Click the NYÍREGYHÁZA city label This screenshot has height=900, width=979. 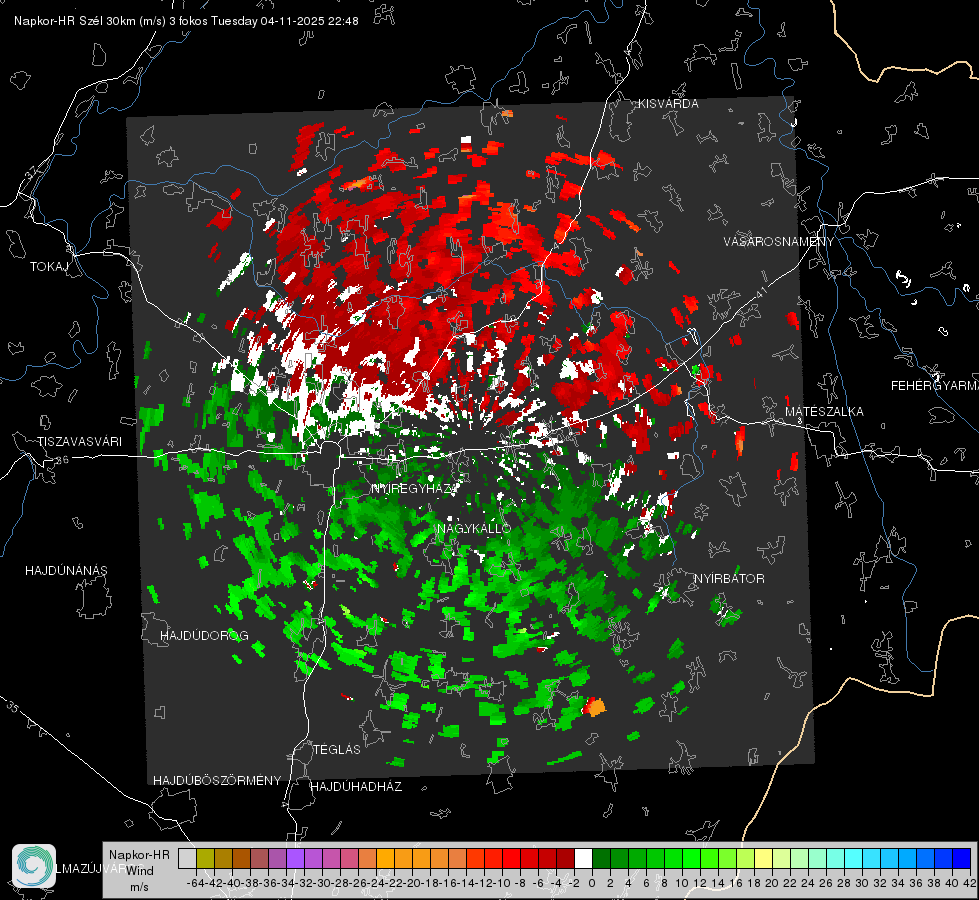point(415,489)
